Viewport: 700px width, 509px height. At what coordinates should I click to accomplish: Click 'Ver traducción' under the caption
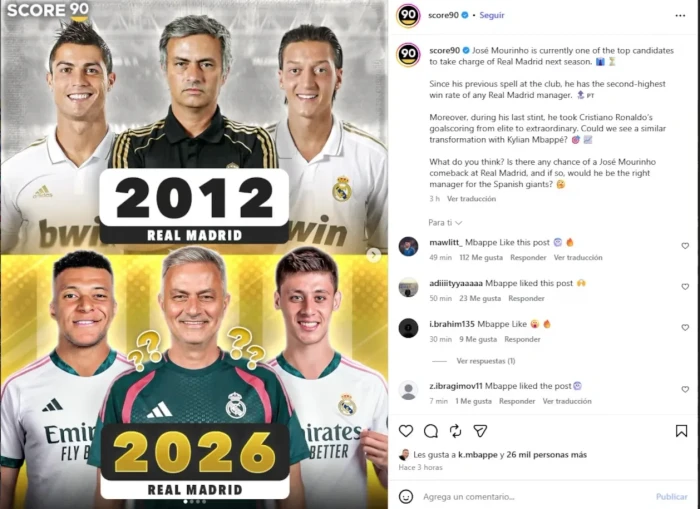point(471,199)
